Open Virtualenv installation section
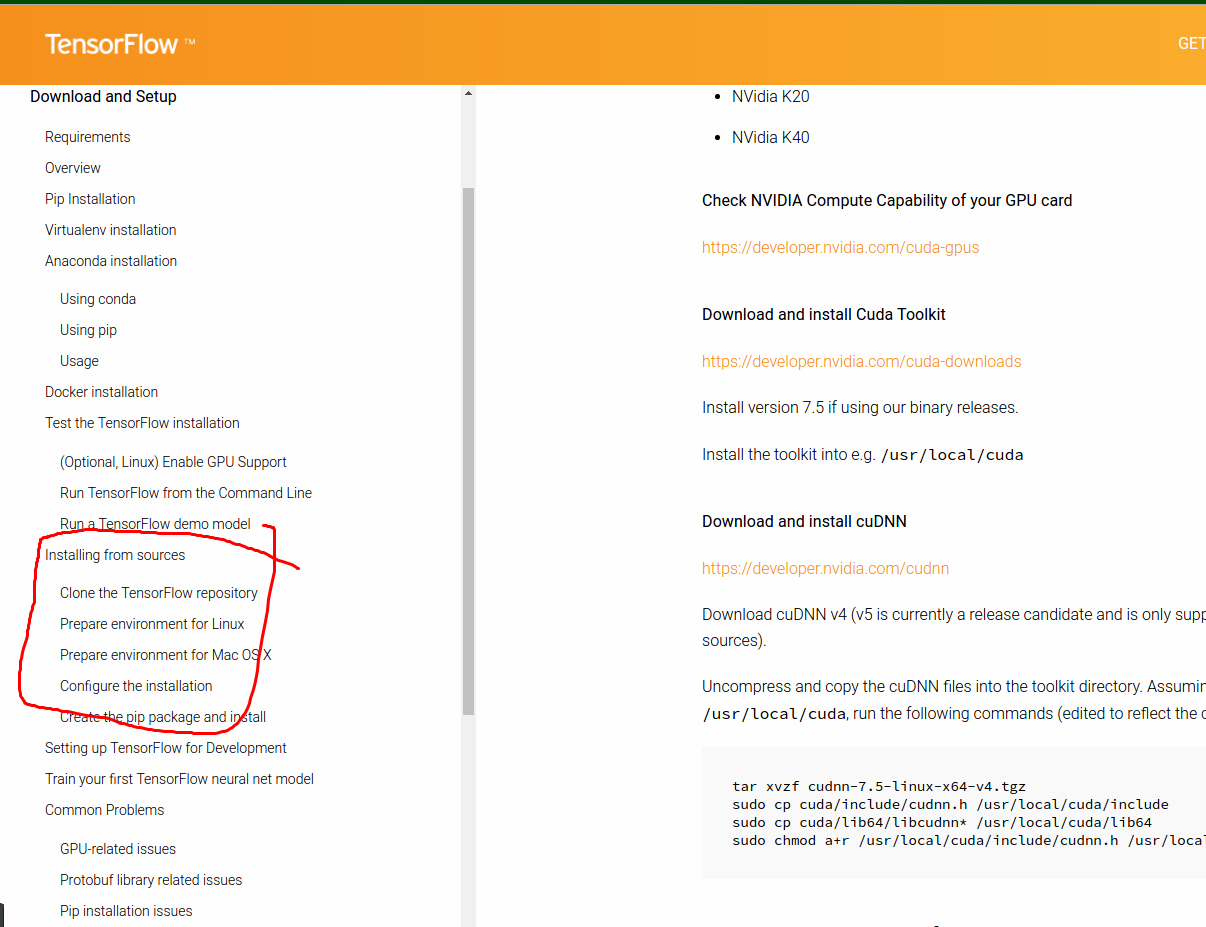1206x927 pixels. pyautogui.click(x=111, y=230)
